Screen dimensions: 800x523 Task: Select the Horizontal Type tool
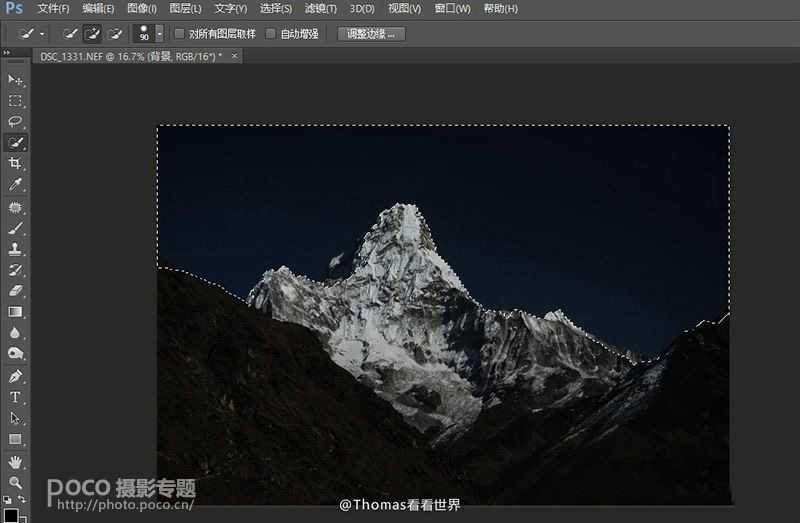[15, 397]
